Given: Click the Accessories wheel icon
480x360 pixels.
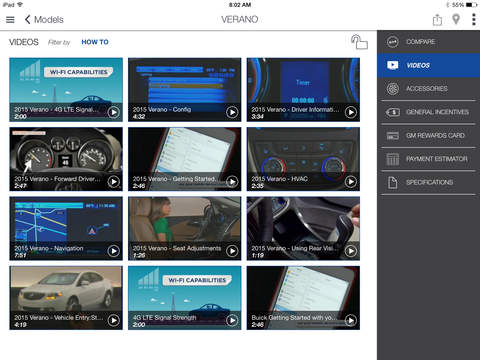Looking at the screenshot, I should pyautogui.click(x=393, y=89).
